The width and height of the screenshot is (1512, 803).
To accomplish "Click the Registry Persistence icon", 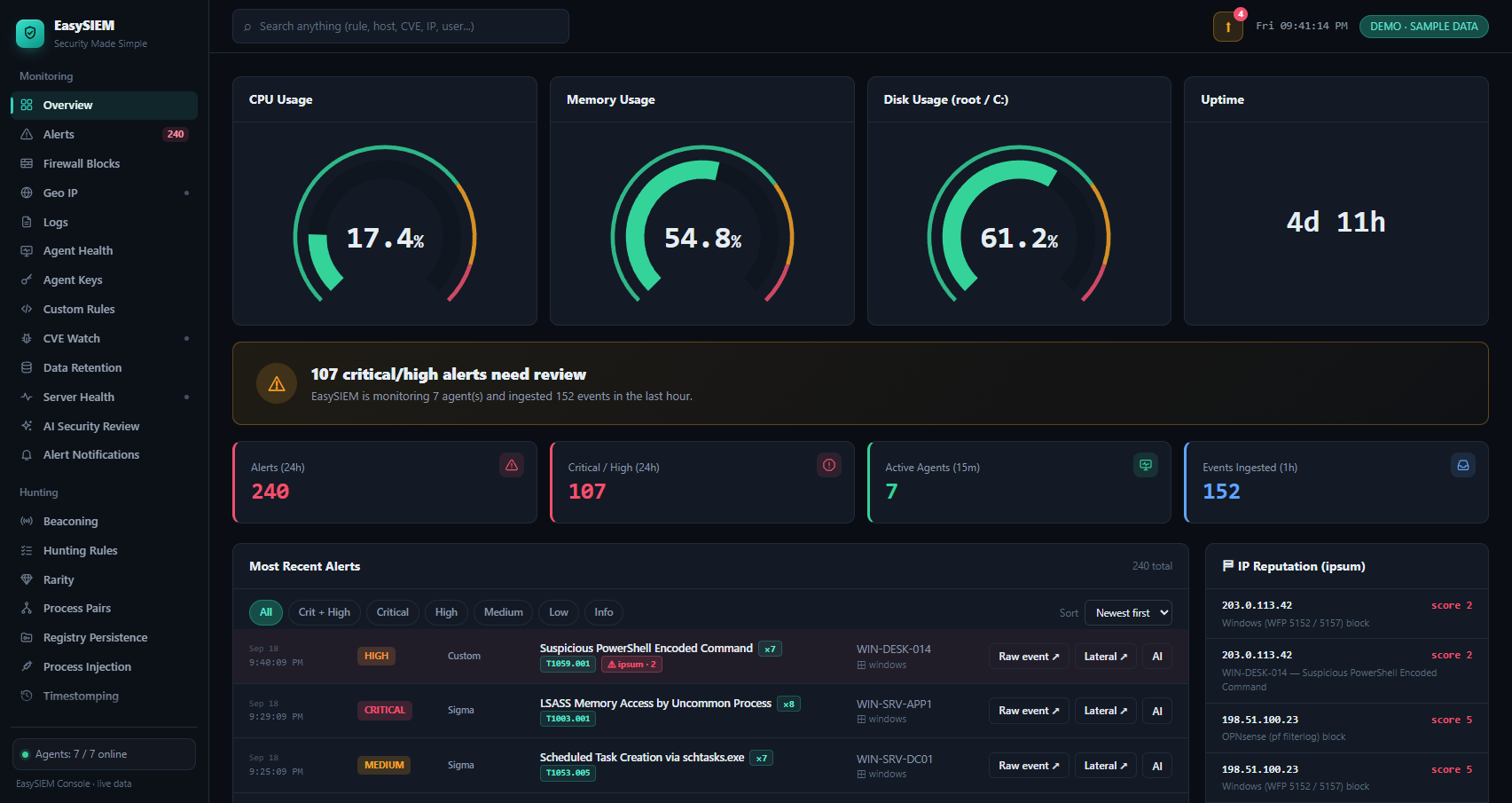I will [27, 637].
